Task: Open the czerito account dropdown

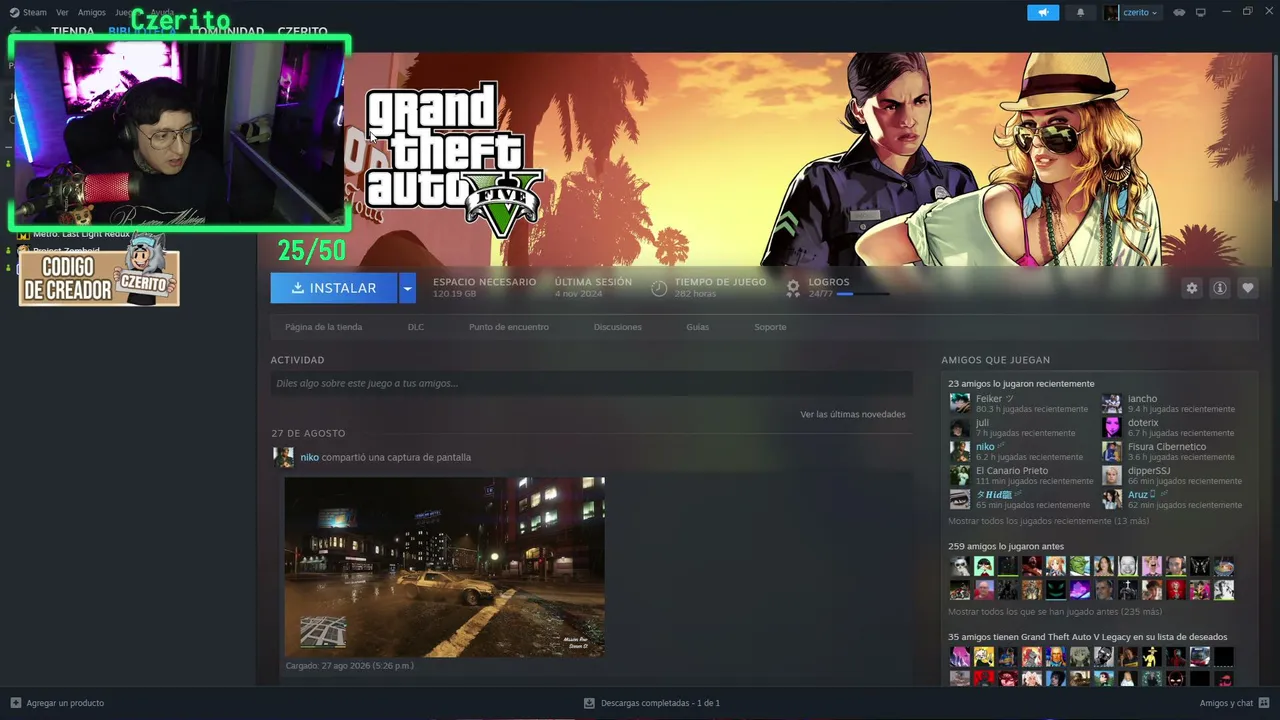Action: (x=1141, y=13)
